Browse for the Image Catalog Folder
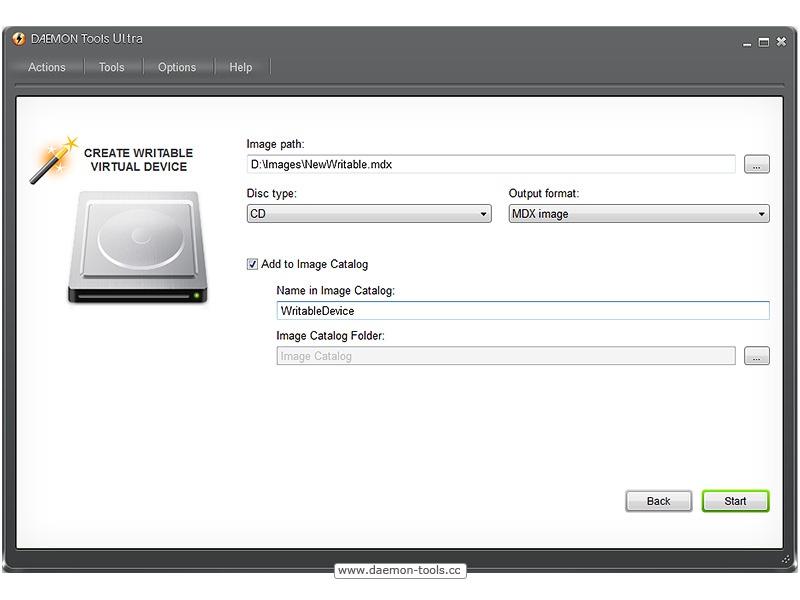This screenshot has width=800, height=600. (x=757, y=356)
